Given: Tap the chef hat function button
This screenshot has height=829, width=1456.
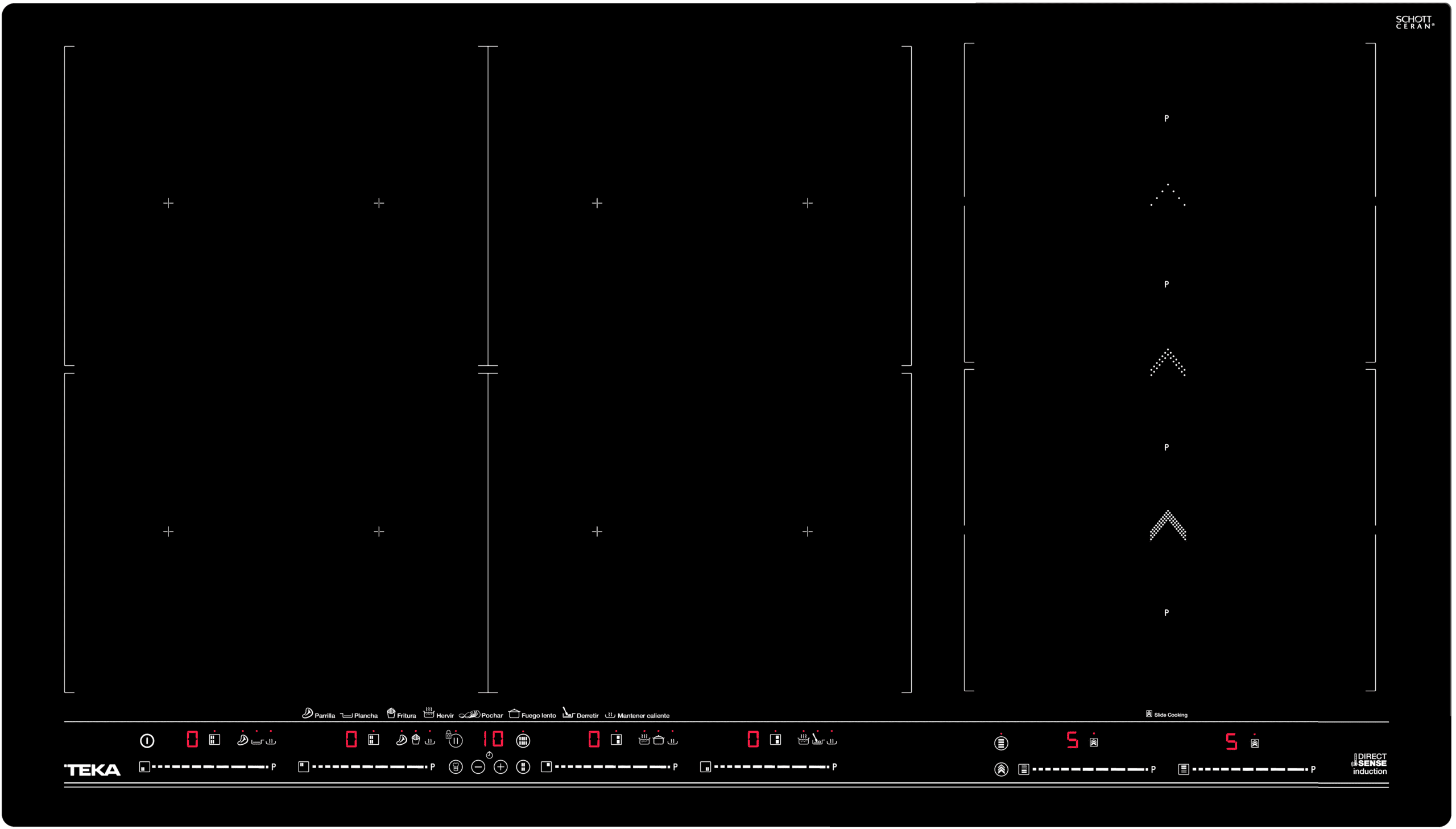Looking at the screenshot, I should [x=456, y=767].
